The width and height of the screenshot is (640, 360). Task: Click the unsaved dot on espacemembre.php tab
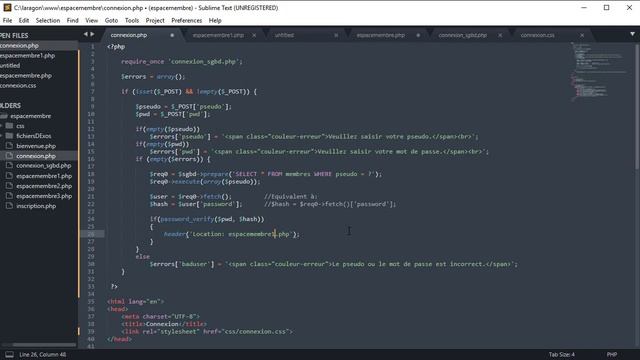[x=418, y=35]
